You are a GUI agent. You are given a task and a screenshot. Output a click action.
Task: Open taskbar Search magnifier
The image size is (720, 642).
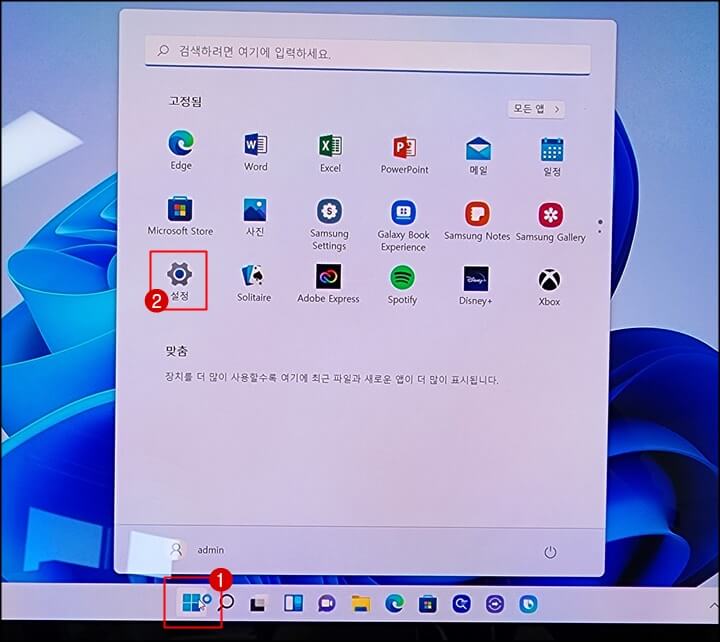pos(225,602)
